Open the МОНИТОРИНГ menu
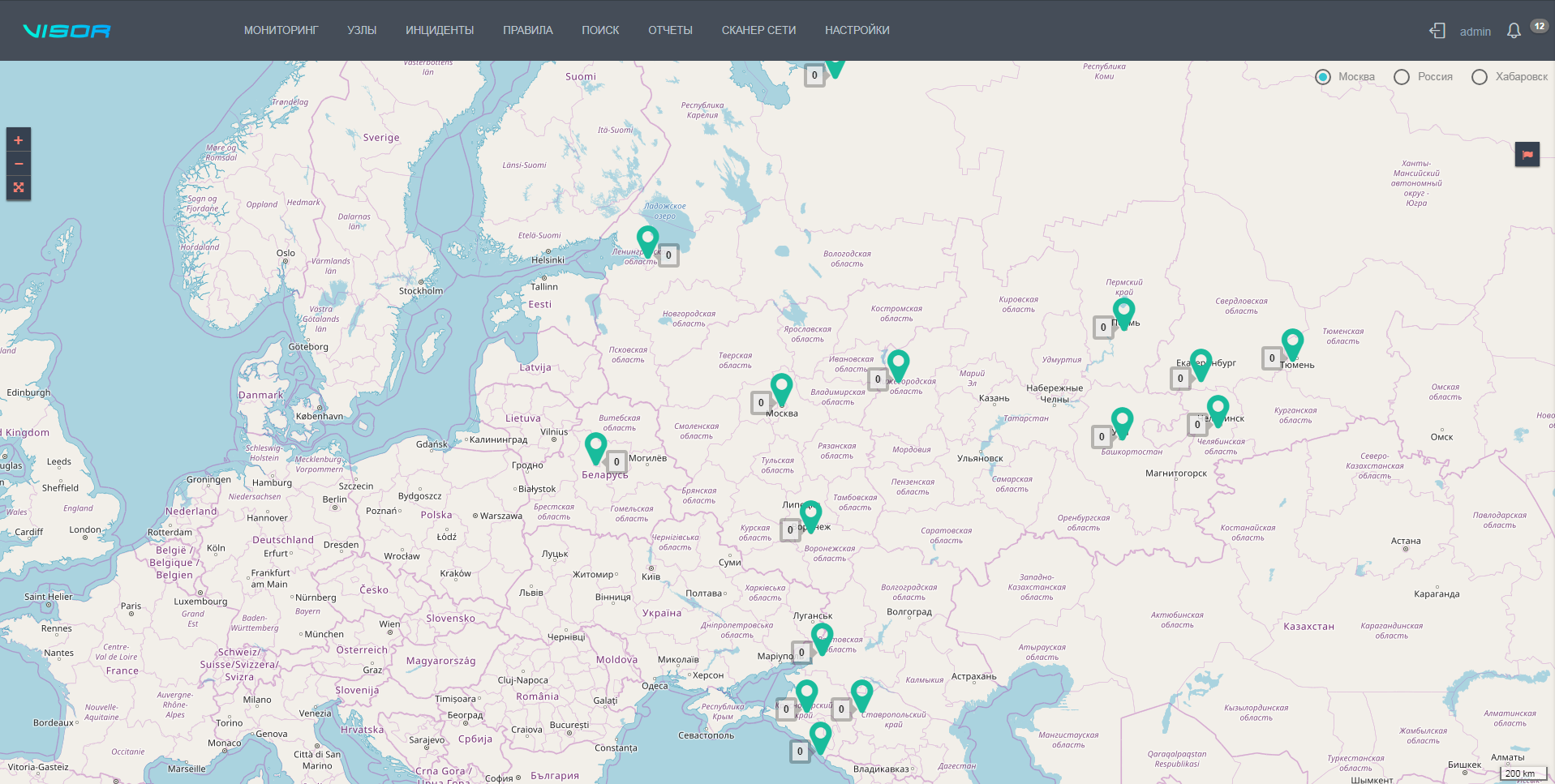This screenshot has height=784, width=1555. click(x=281, y=30)
